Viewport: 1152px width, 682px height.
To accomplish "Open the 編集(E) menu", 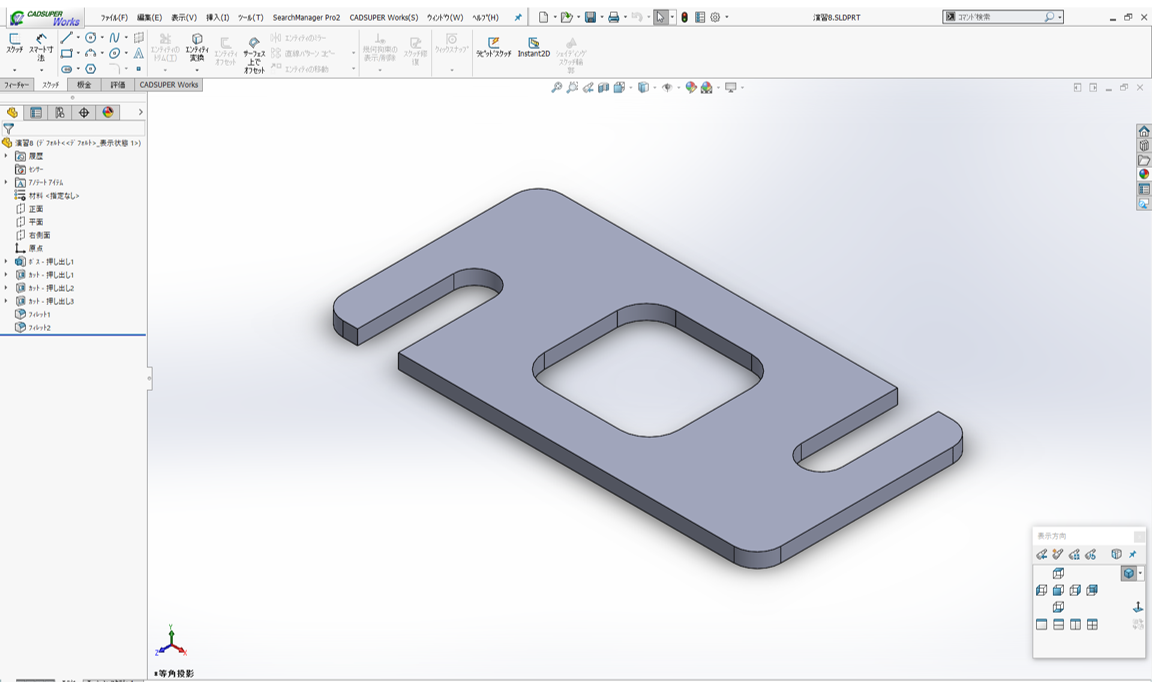I will [x=149, y=18].
